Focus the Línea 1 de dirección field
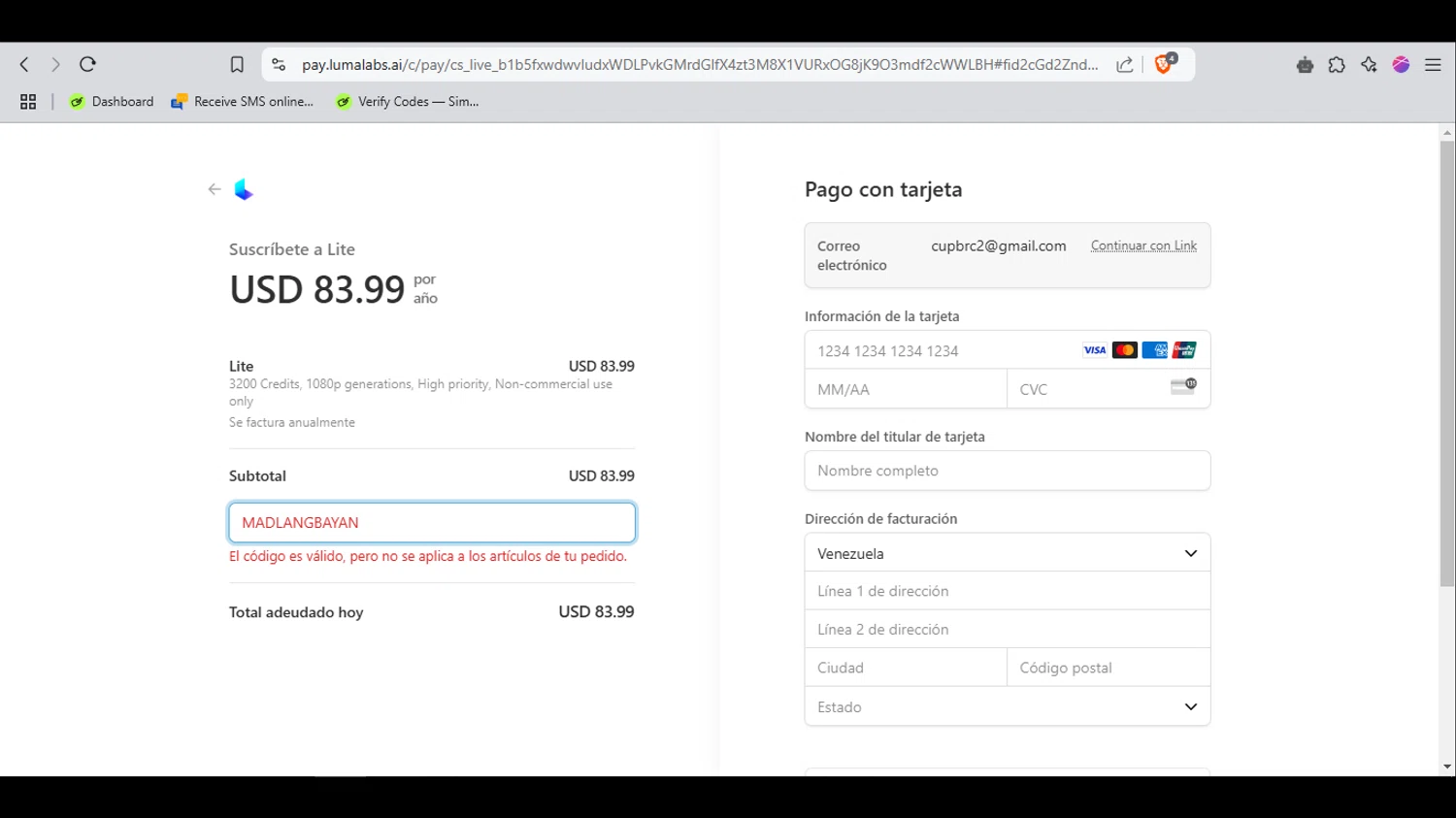 (1008, 591)
